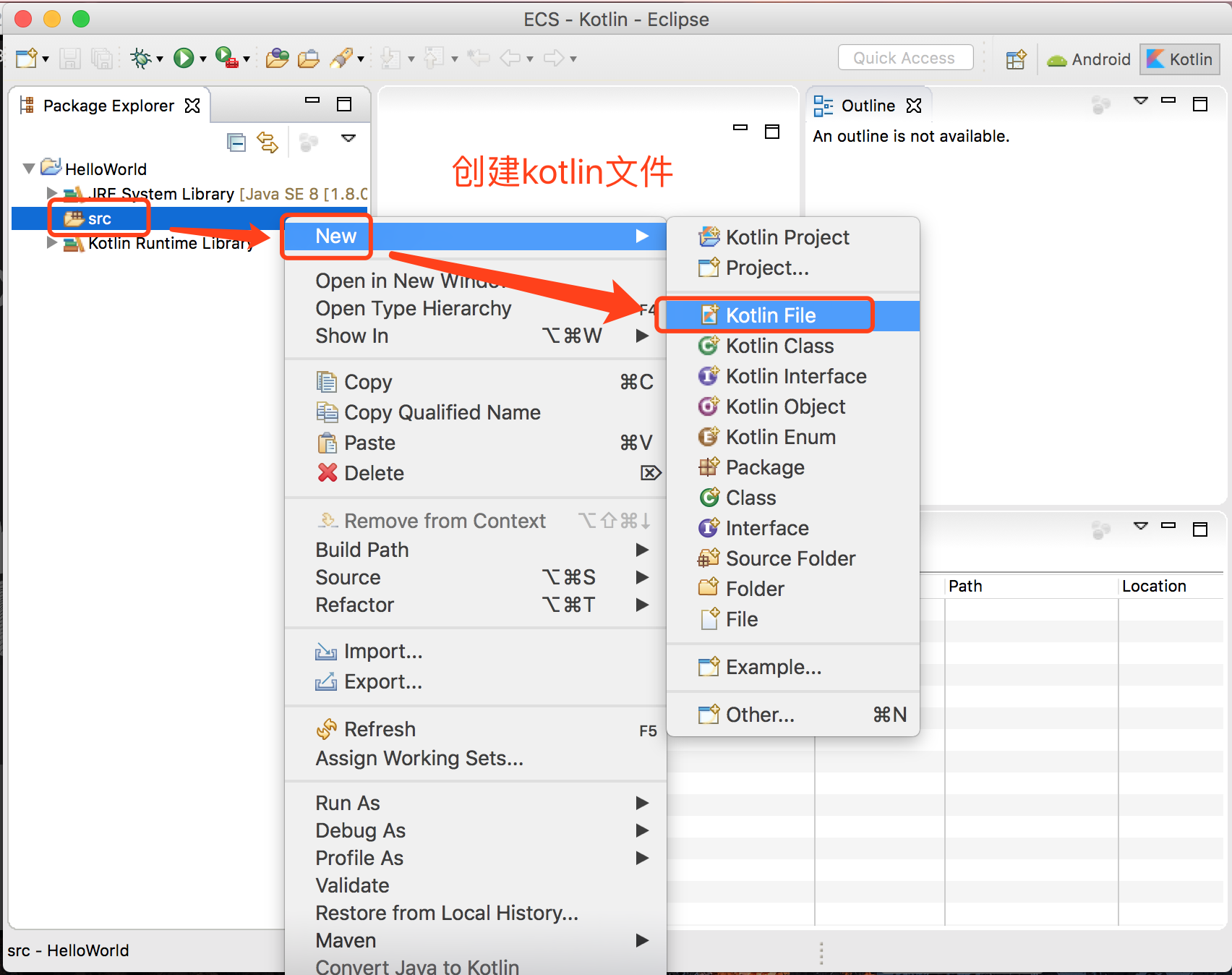Image resolution: width=1232 pixels, height=975 pixels.
Task: Choose Kotlin Project from submenu
Action: click(793, 237)
